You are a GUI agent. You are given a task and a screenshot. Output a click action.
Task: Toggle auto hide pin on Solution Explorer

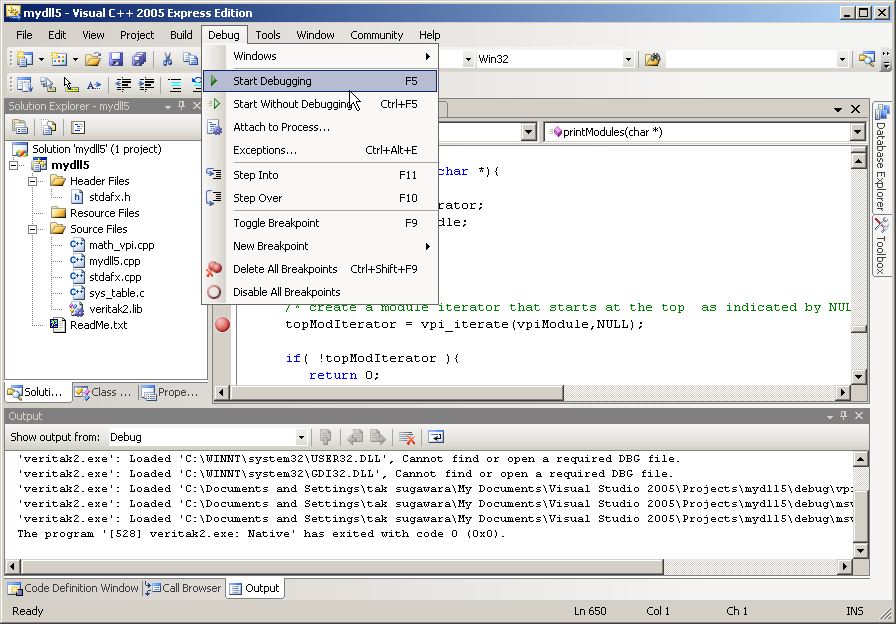(181, 106)
